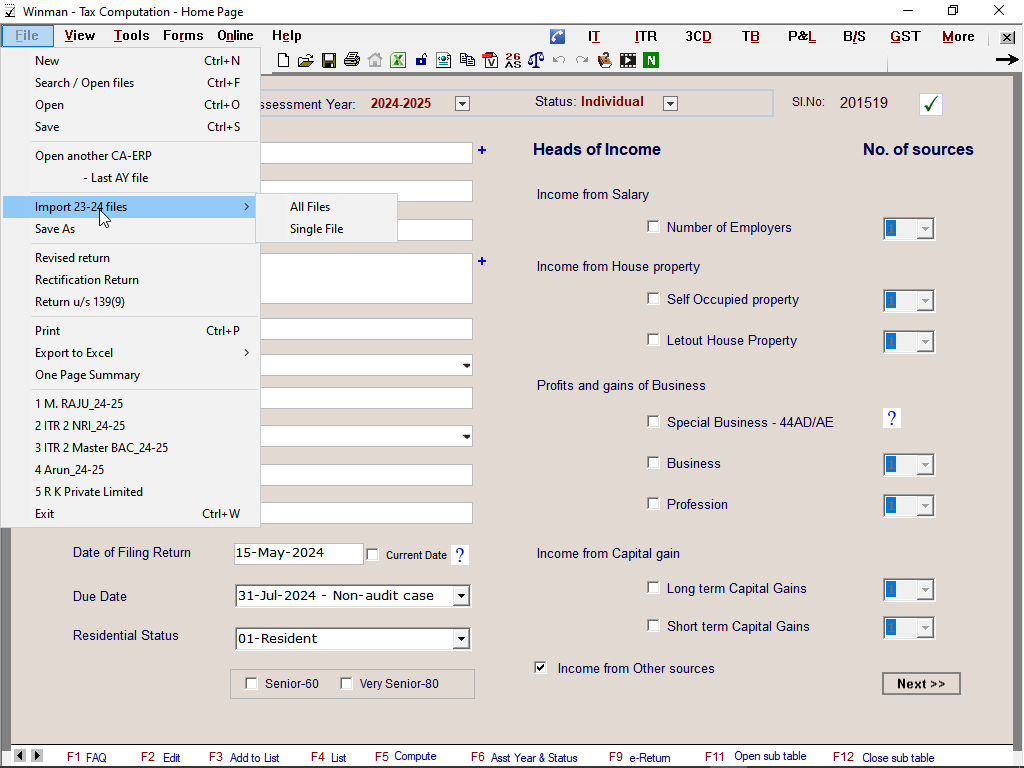Click the film strip video icon
This screenshot has width=1024, height=768.
[628, 60]
